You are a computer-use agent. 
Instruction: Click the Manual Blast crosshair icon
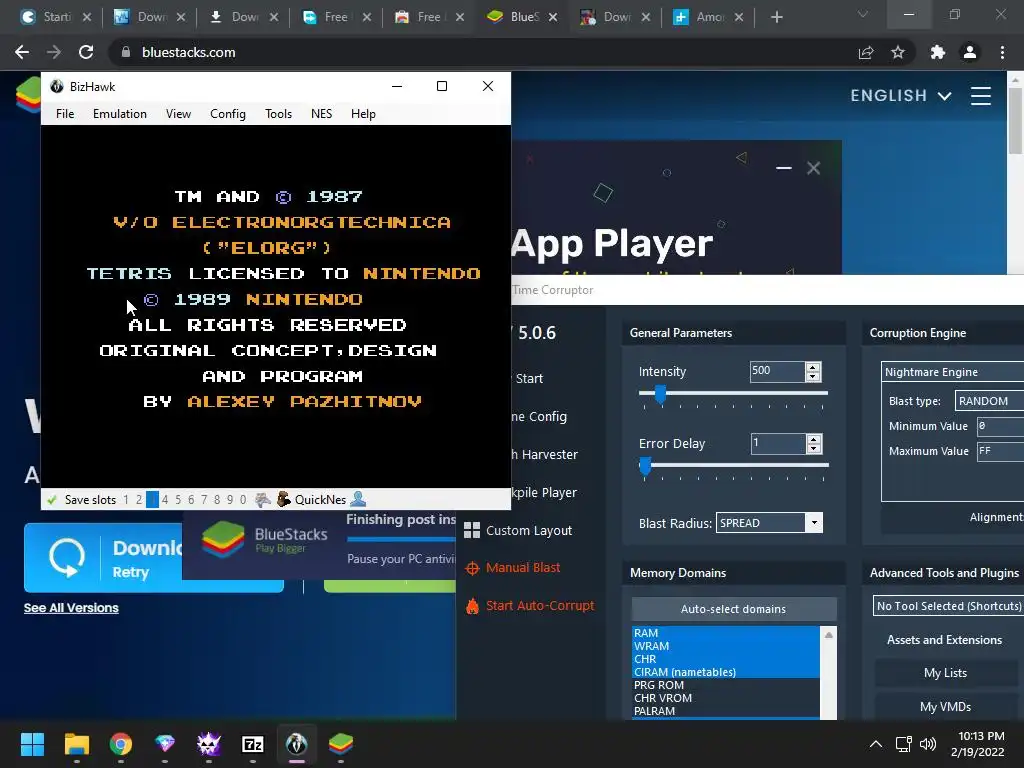(x=472, y=568)
